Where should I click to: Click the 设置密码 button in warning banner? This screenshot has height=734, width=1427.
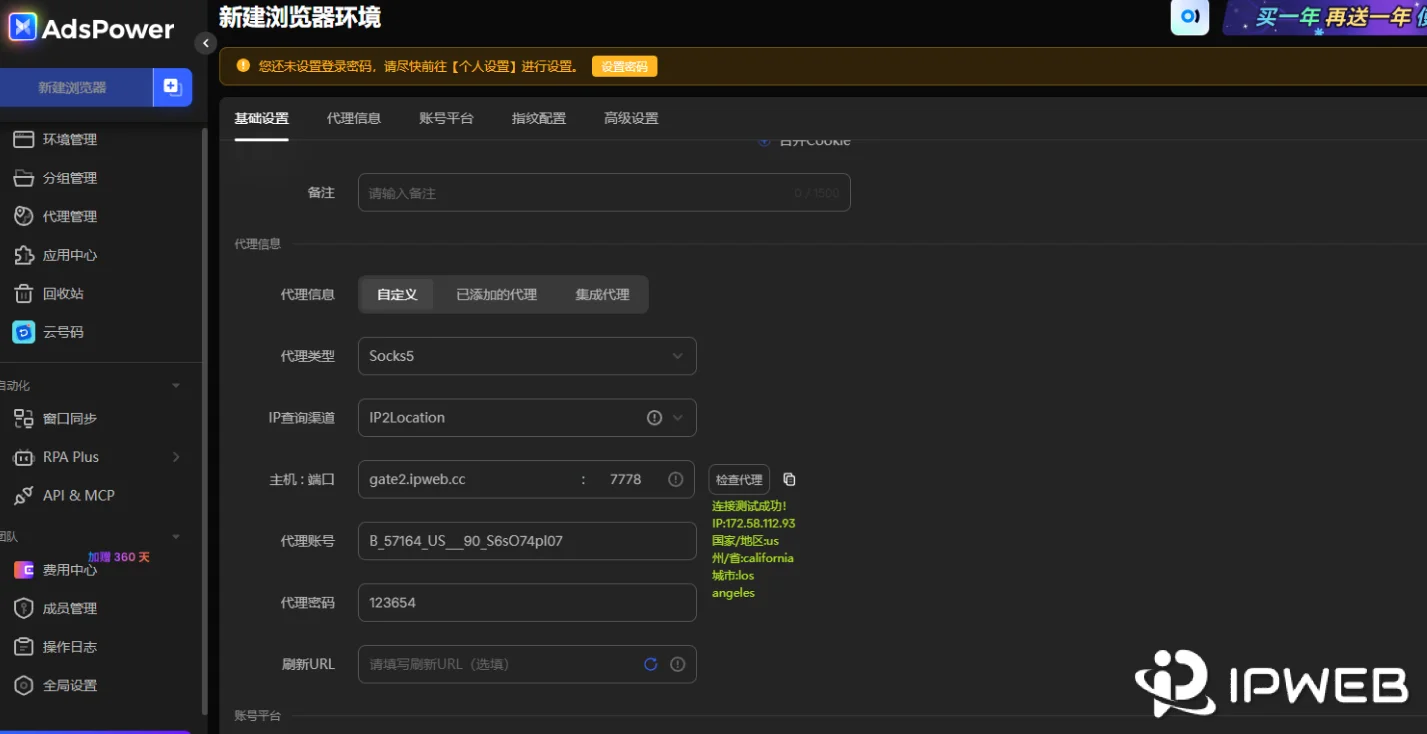tap(624, 66)
